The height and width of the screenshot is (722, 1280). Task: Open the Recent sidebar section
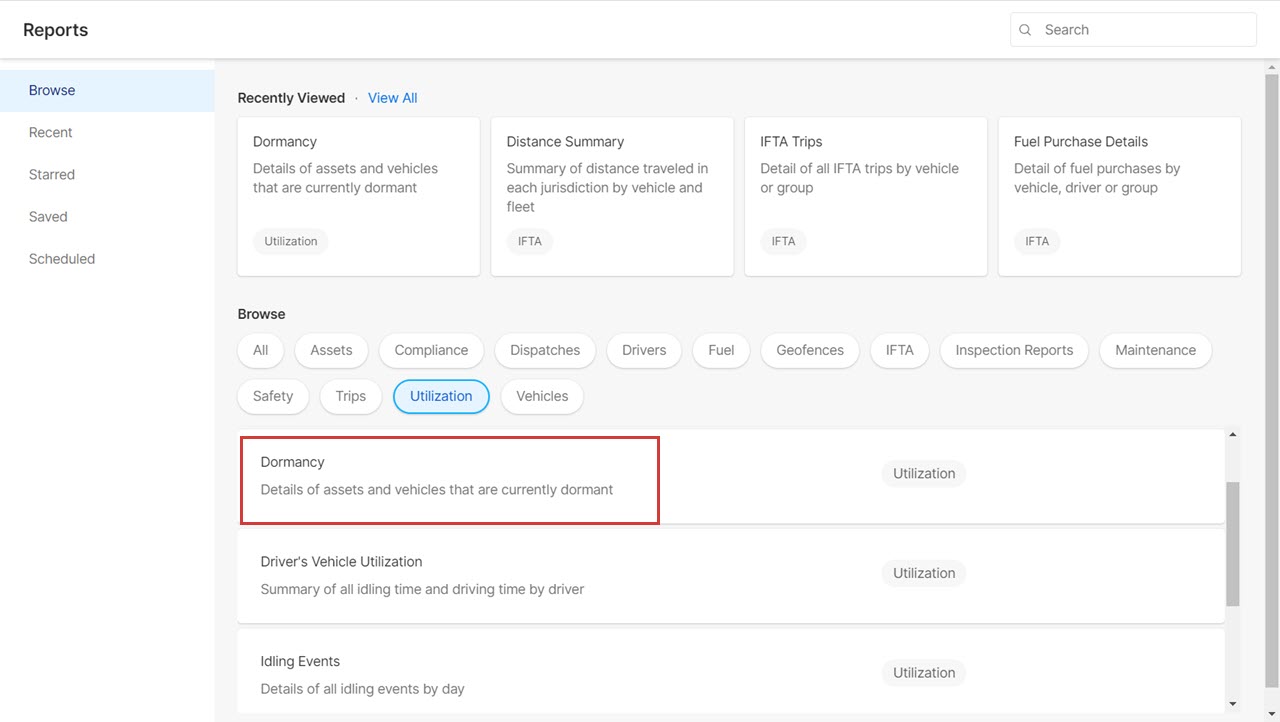pyautogui.click(x=107, y=132)
